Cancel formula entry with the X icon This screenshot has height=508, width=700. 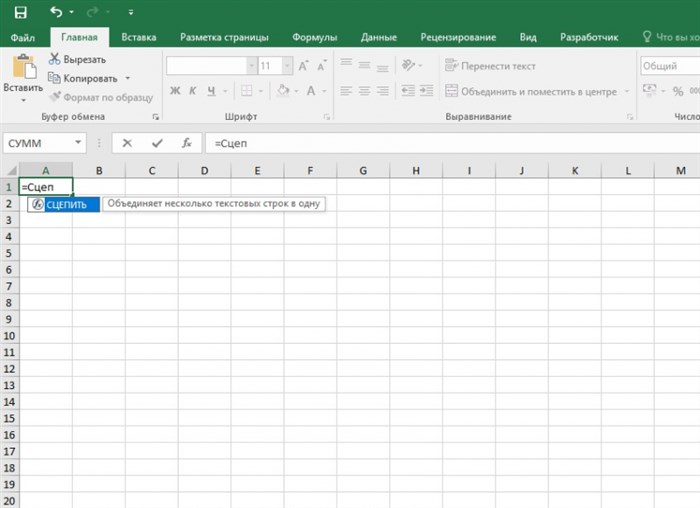point(127,143)
